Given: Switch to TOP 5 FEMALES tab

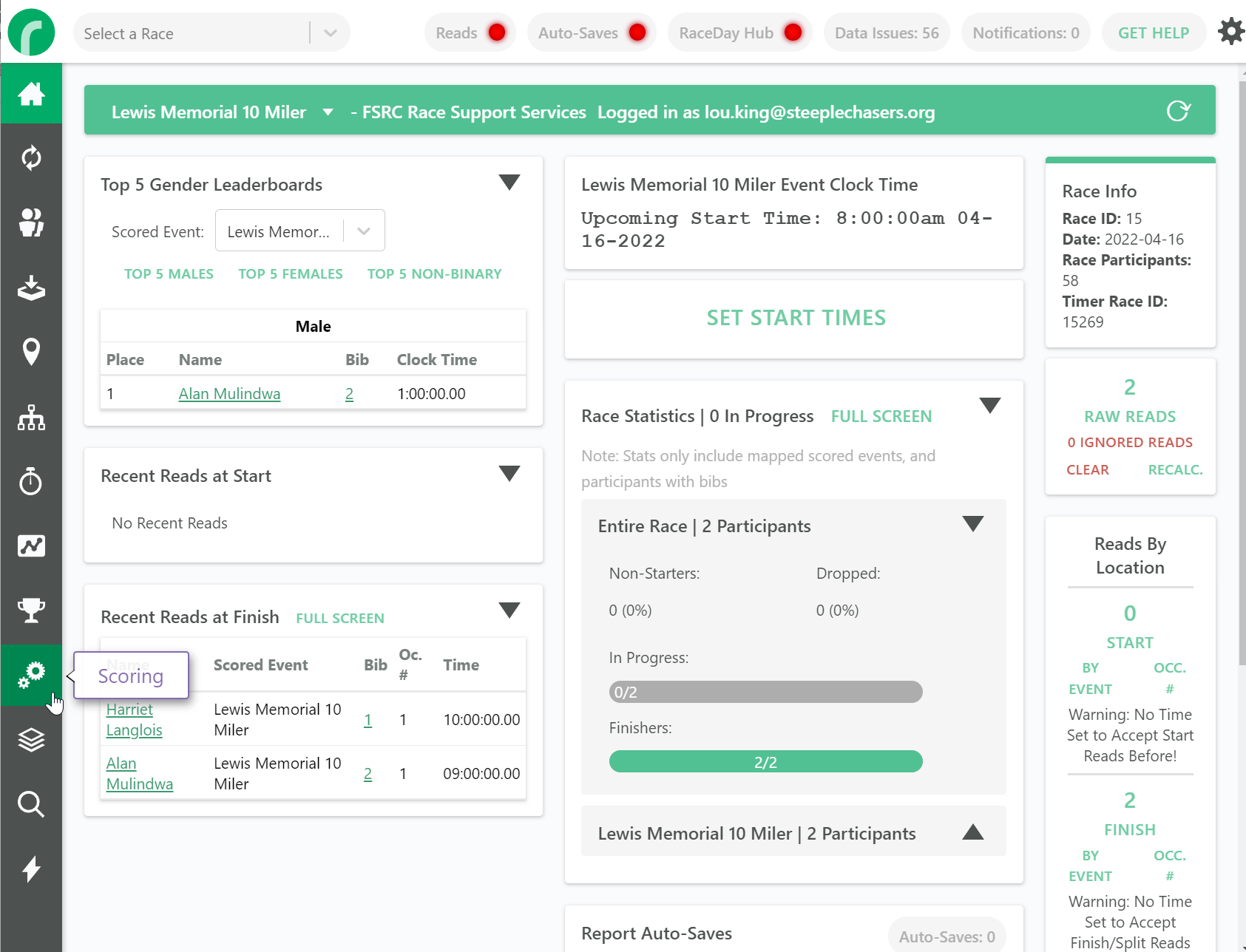Looking at the screenshot, I should point(291,273).
